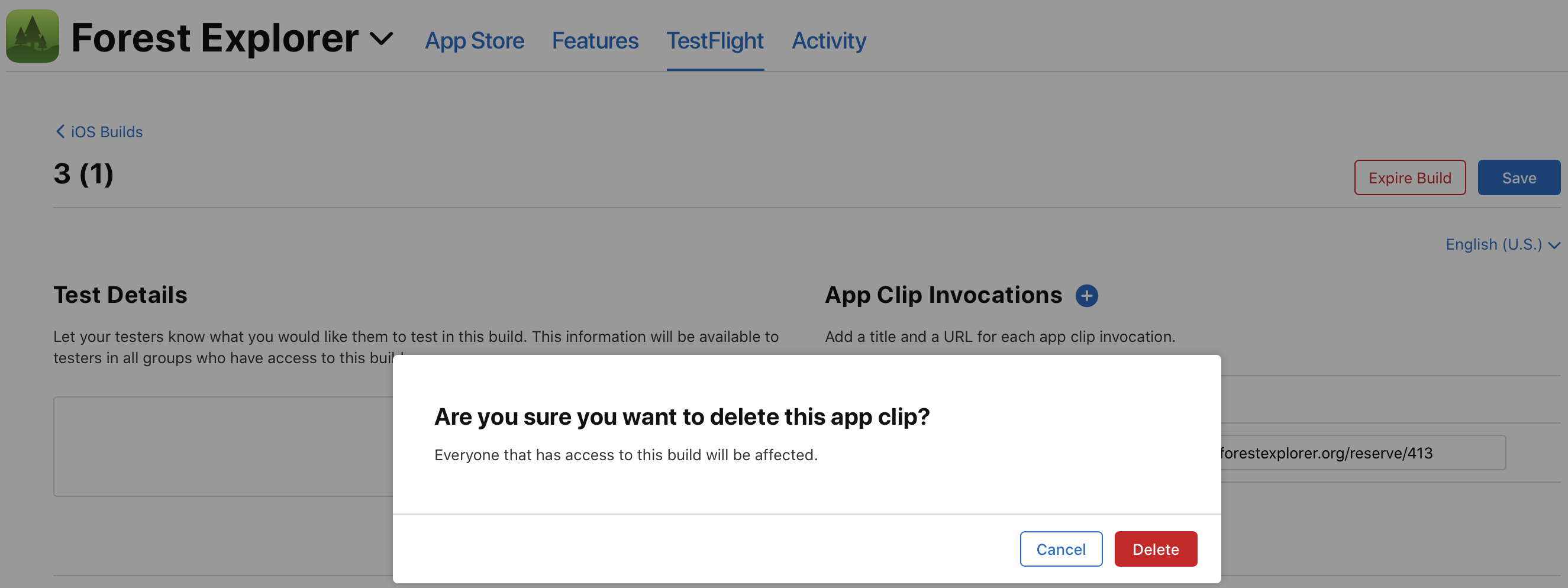Open the English (U.S.) localization dropdown
Screen dimensions: 1568x588
point(1495,244)
